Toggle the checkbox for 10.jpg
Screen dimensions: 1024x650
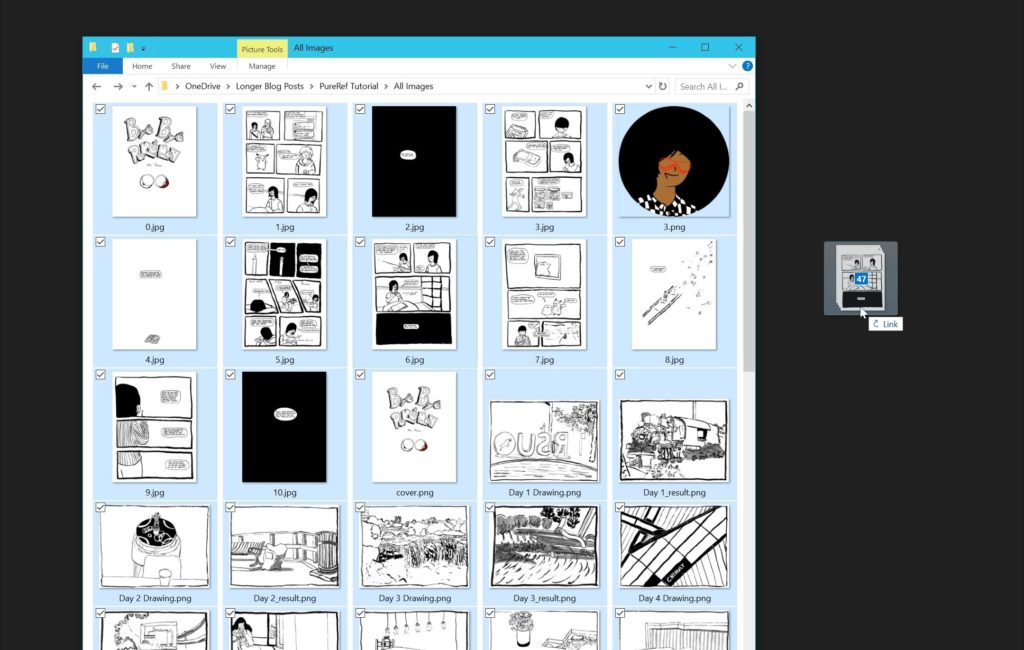click(x=231, y=374)
